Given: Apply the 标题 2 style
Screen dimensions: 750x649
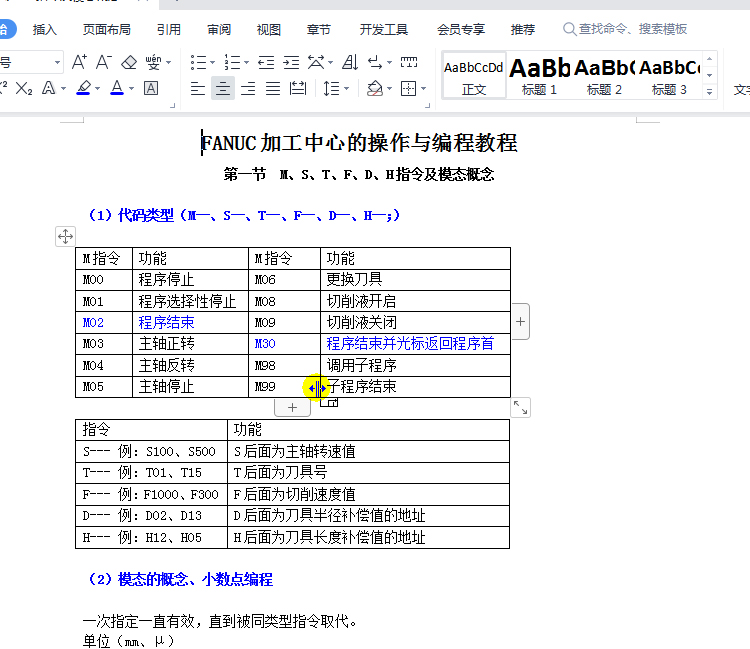Looking at the screenshot, I should pyautogui.click(x=604, y=76).
